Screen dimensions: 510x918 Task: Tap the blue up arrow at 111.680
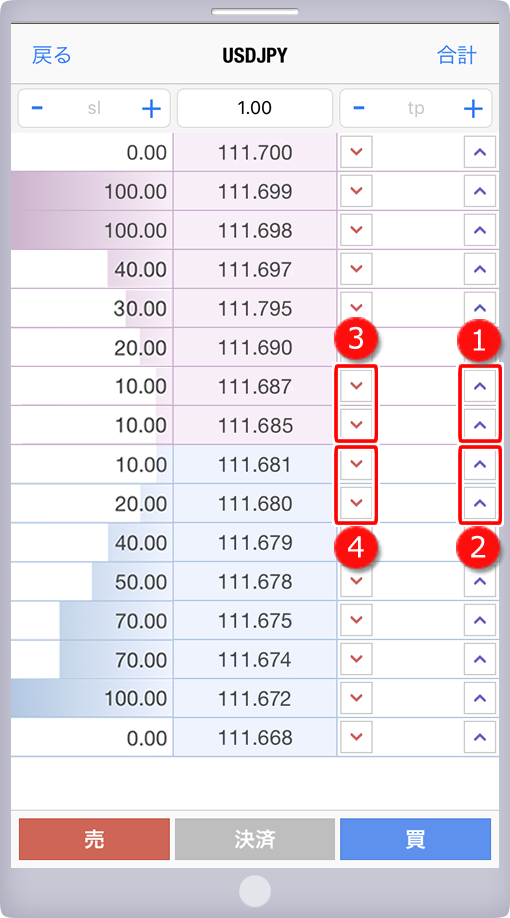click(x=480, y=503)
